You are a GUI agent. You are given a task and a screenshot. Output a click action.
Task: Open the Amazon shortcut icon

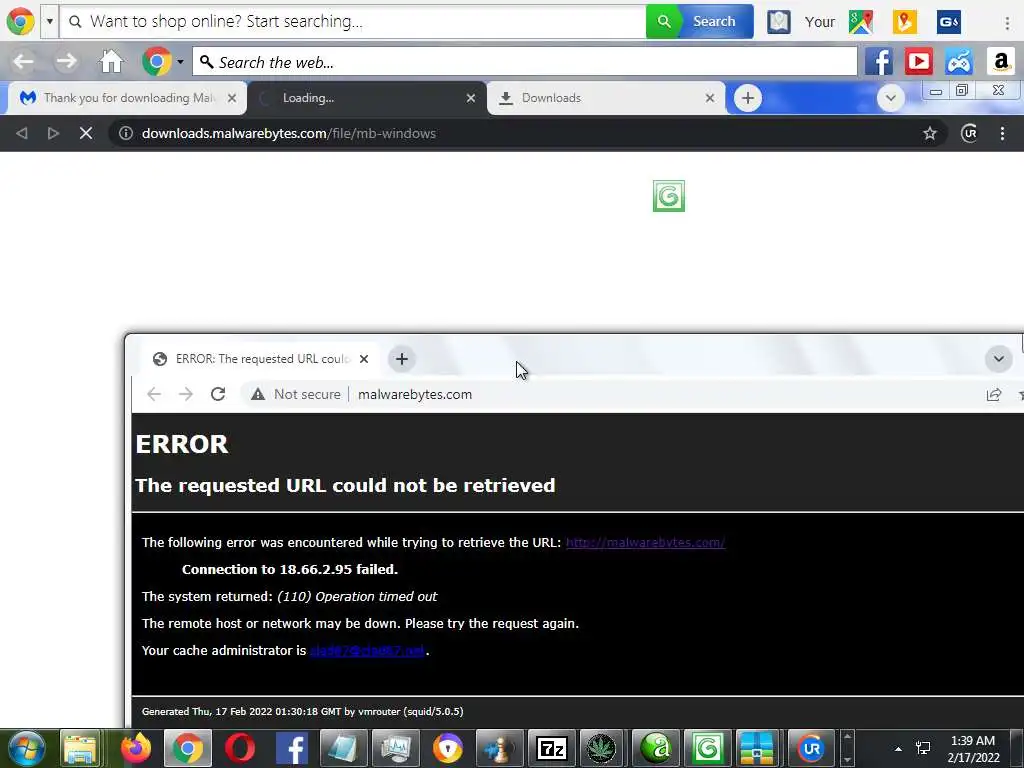tap(1000, 62)
